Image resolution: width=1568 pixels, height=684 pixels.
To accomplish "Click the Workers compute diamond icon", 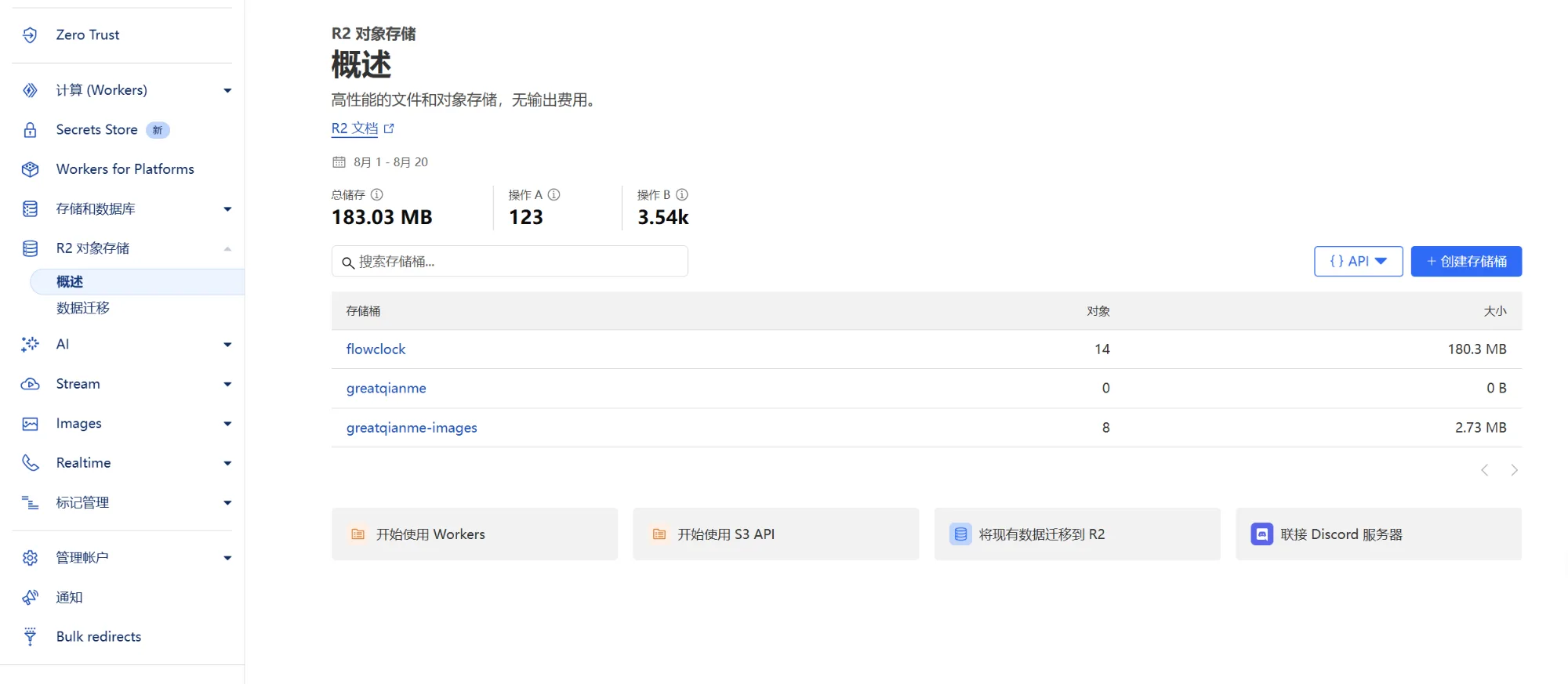I will (x=30, y=90).
